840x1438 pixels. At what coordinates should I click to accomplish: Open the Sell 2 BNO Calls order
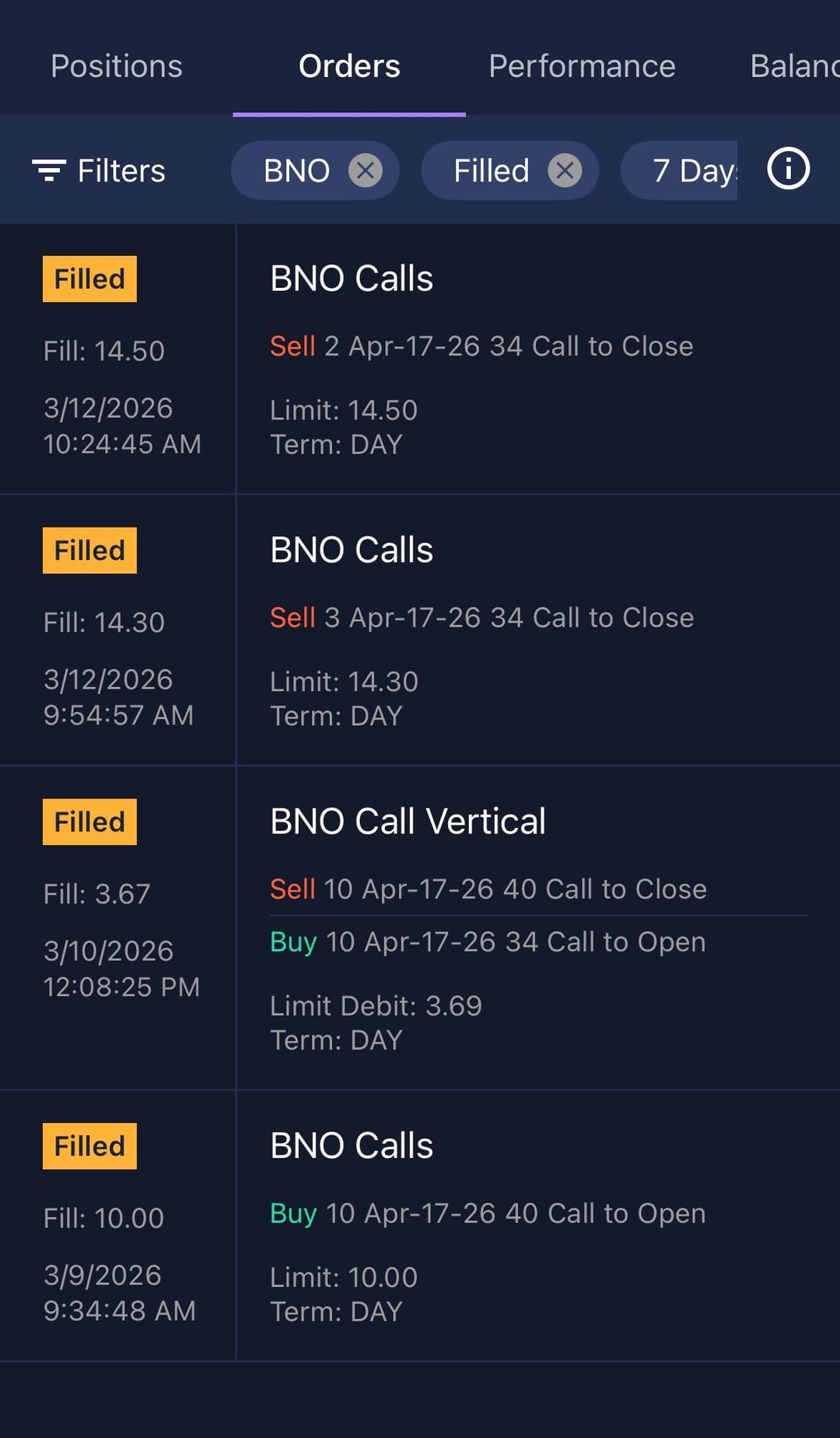pyautogui.click(x=537, y=358)
